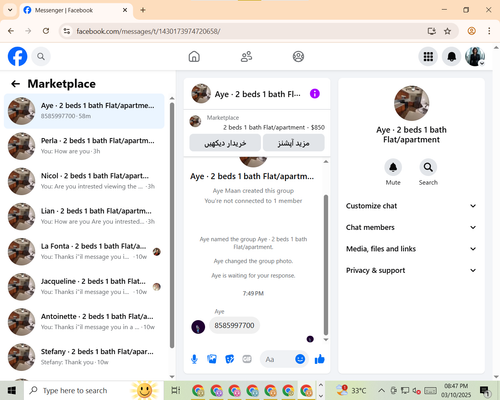The height and width of the screenshot is (400, 500).
Task: Select the Messenger | Facebook tab
Action: click(76, 10)
